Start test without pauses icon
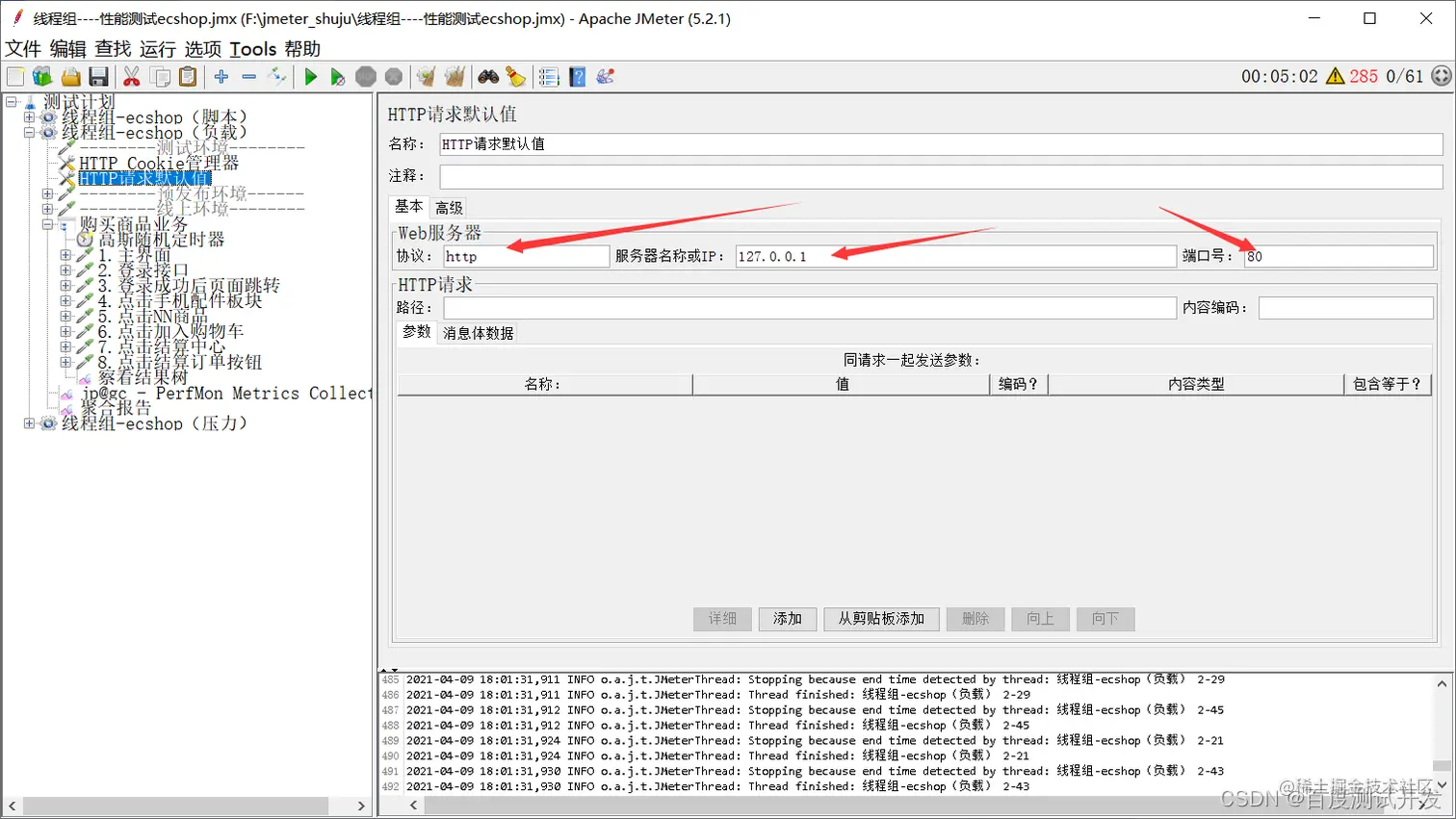Viewport: 1456px width, 819px height. coord(337,77)
